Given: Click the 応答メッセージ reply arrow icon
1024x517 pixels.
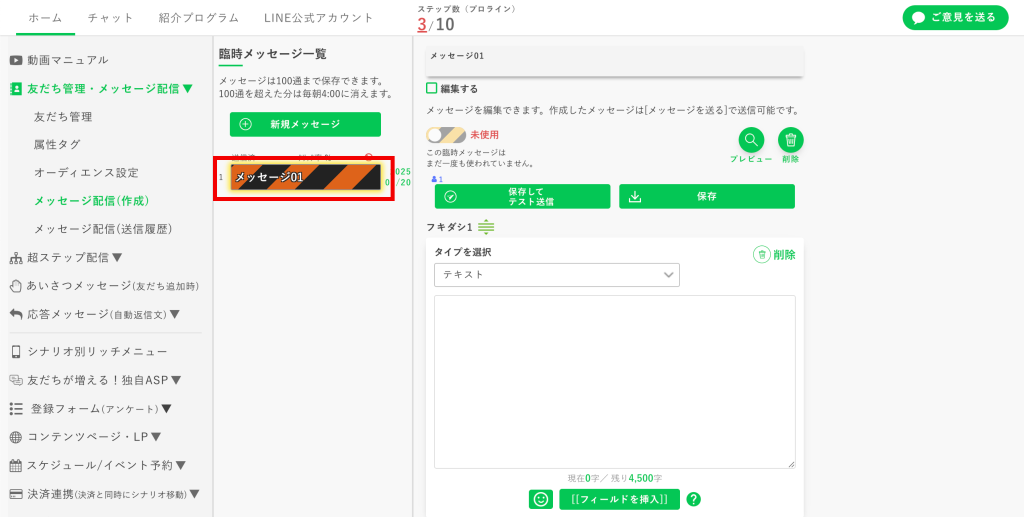Looking at the screenshot, I should [x=16, y=315].
